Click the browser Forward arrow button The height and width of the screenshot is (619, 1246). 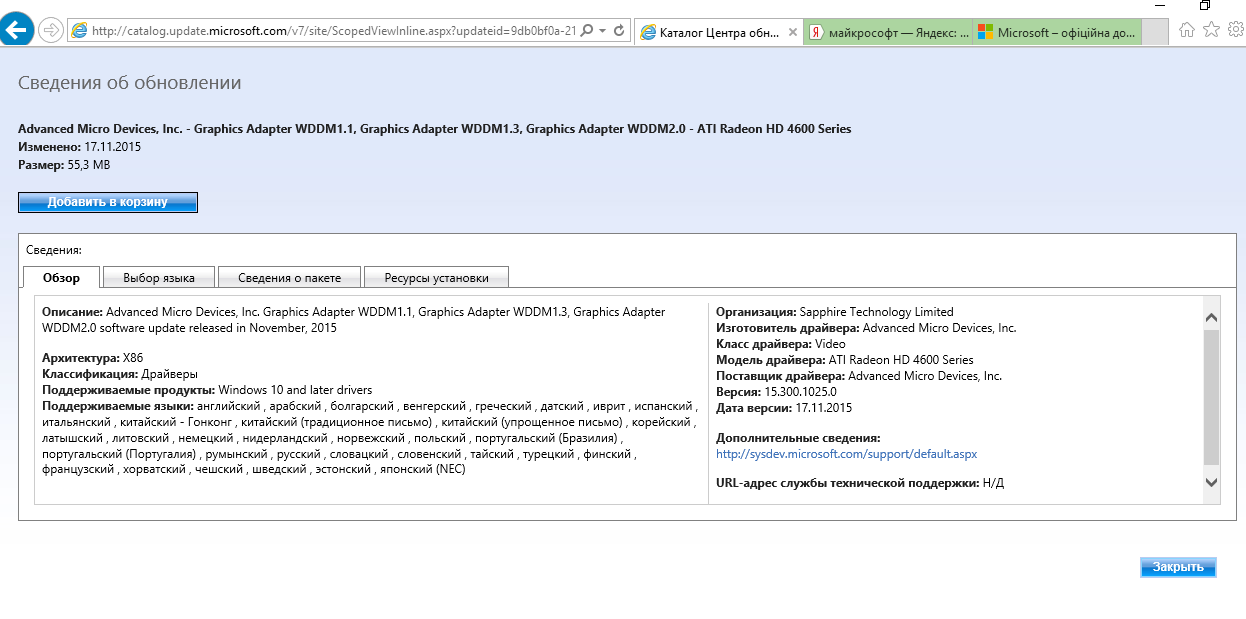[50, 31]
